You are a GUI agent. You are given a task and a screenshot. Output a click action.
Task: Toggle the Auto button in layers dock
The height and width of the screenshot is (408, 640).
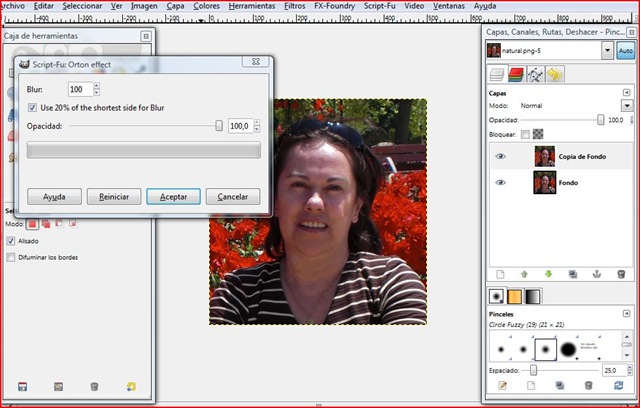pyautogui.click(x=625, y=51)
